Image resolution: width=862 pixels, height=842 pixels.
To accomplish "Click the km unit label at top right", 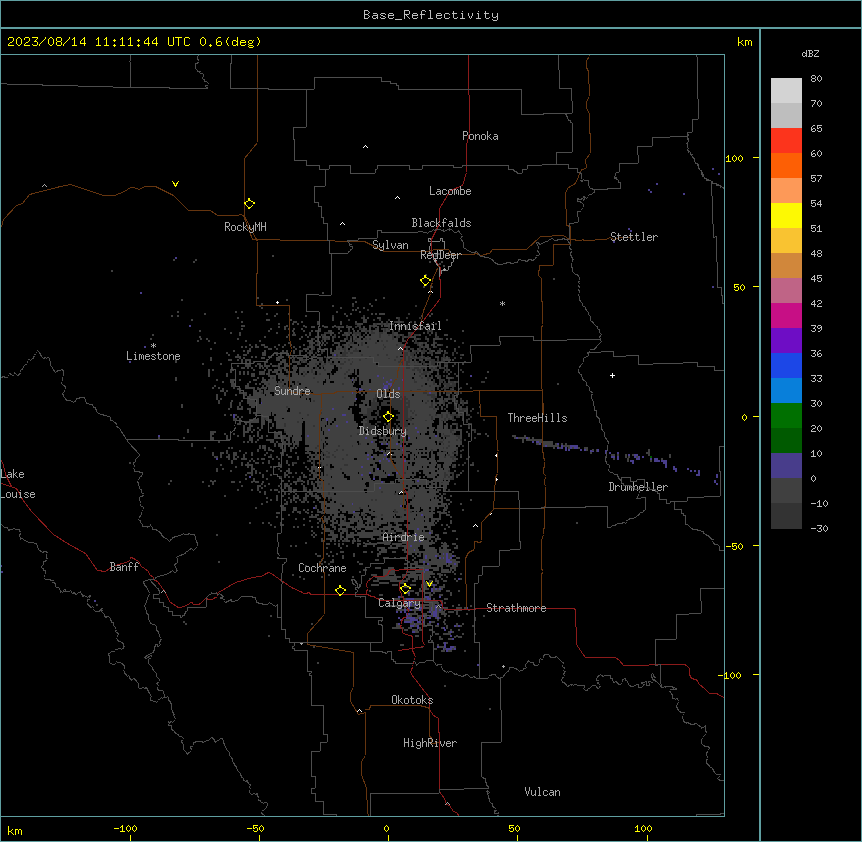I will tap(745, 42).
